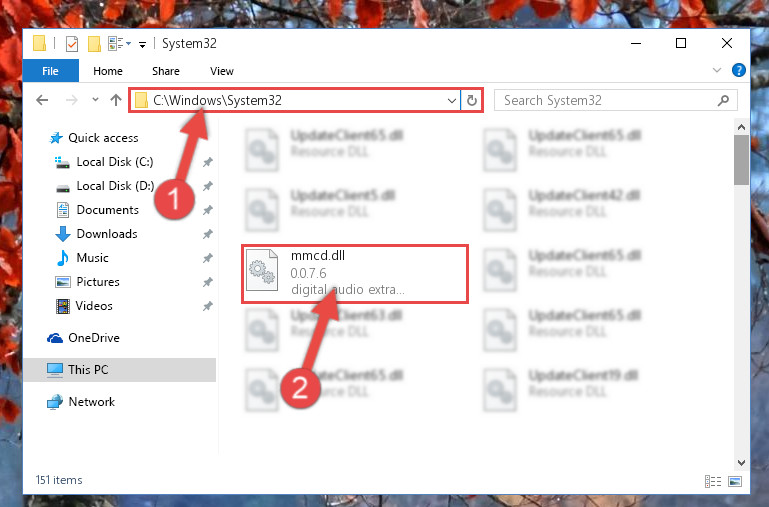Switch to large icons view layout

(x=735, y=482)
